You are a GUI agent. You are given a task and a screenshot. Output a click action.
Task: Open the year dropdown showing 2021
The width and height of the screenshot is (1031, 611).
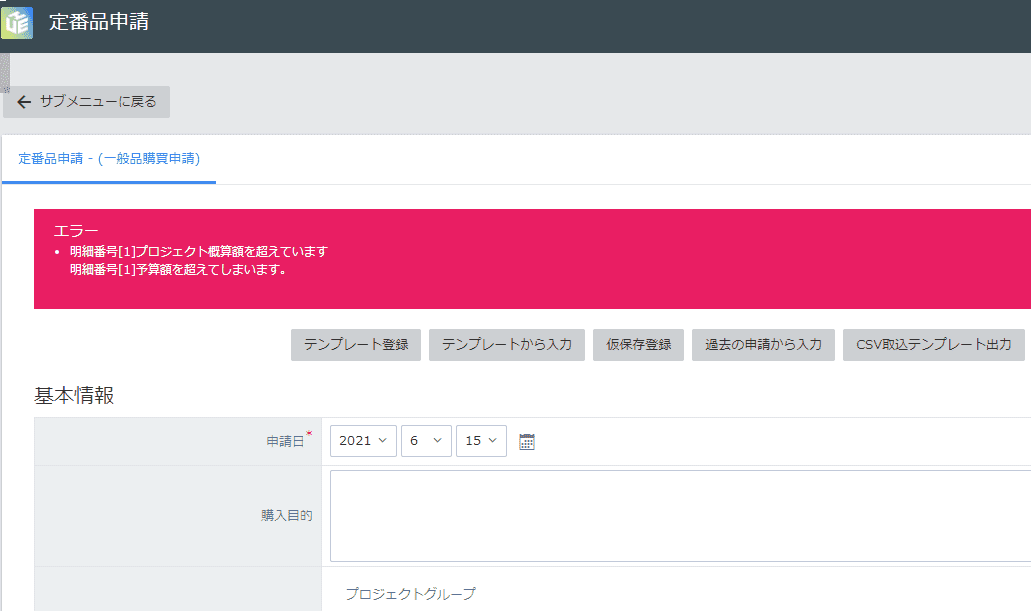pyautogui.click(x=362, y=440)
